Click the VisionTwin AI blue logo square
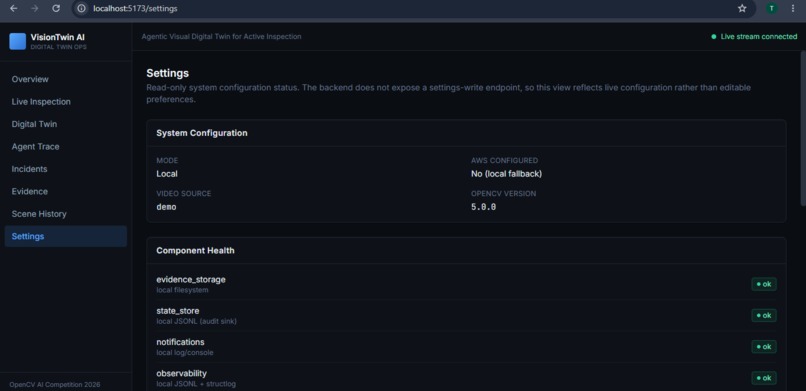Viewport: 806px width, 391px height. 17,41
